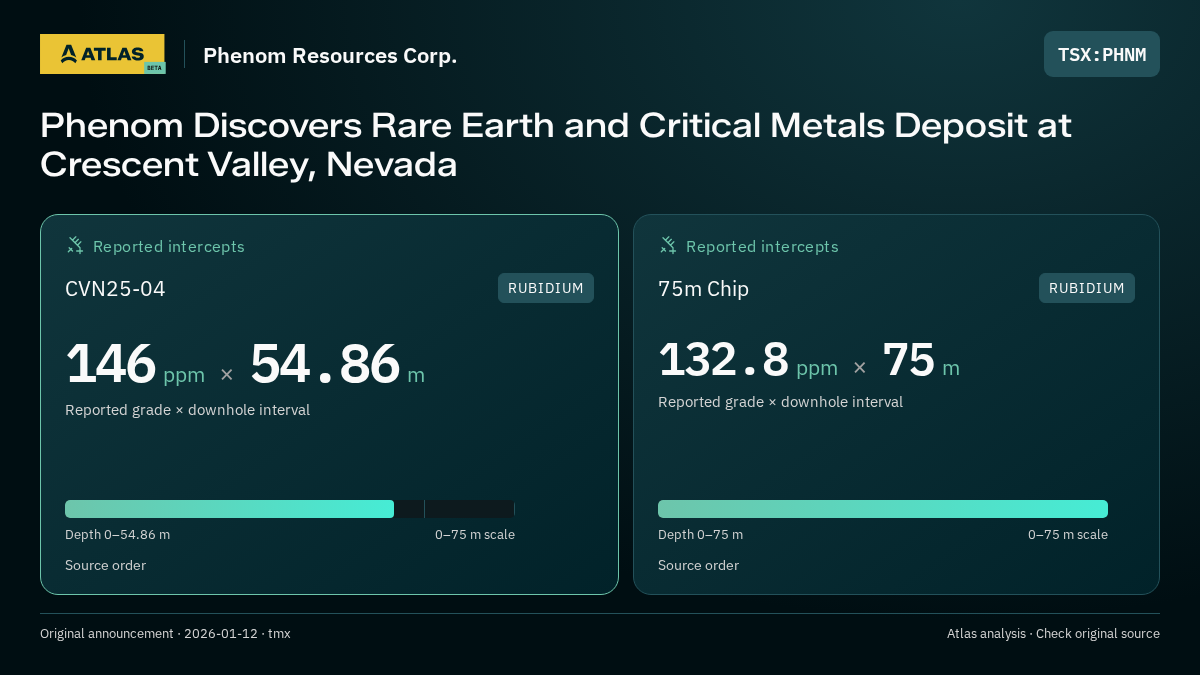The height and width of the screenshot is (675, 1200).
Task: Click the grade × interval caption under 146 ppm
Action: click(x=187, y=410)
